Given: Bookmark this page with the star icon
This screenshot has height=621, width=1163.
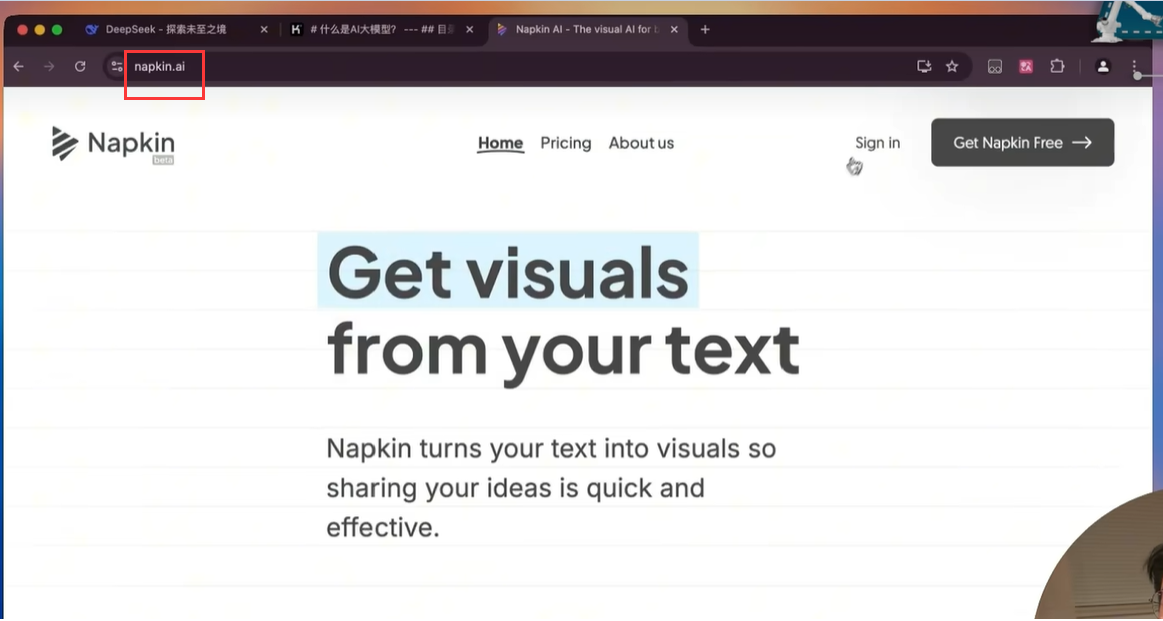Looking at the screenshot, I should [952, 67].
